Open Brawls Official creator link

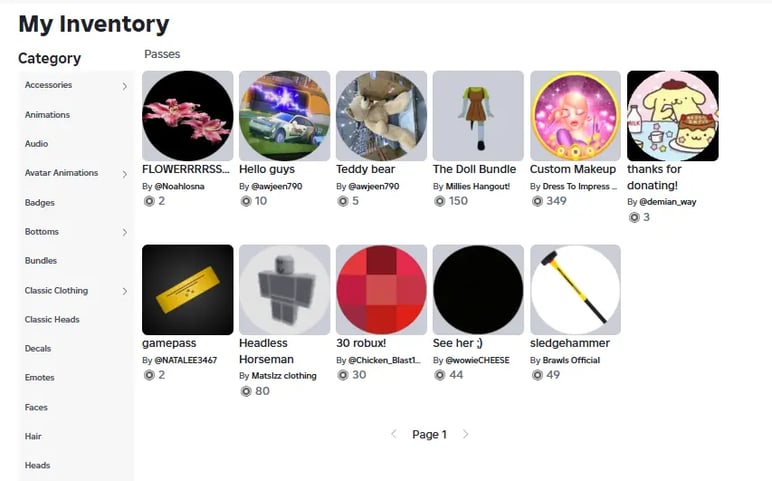pyautogui.click(x=571, y=360)
